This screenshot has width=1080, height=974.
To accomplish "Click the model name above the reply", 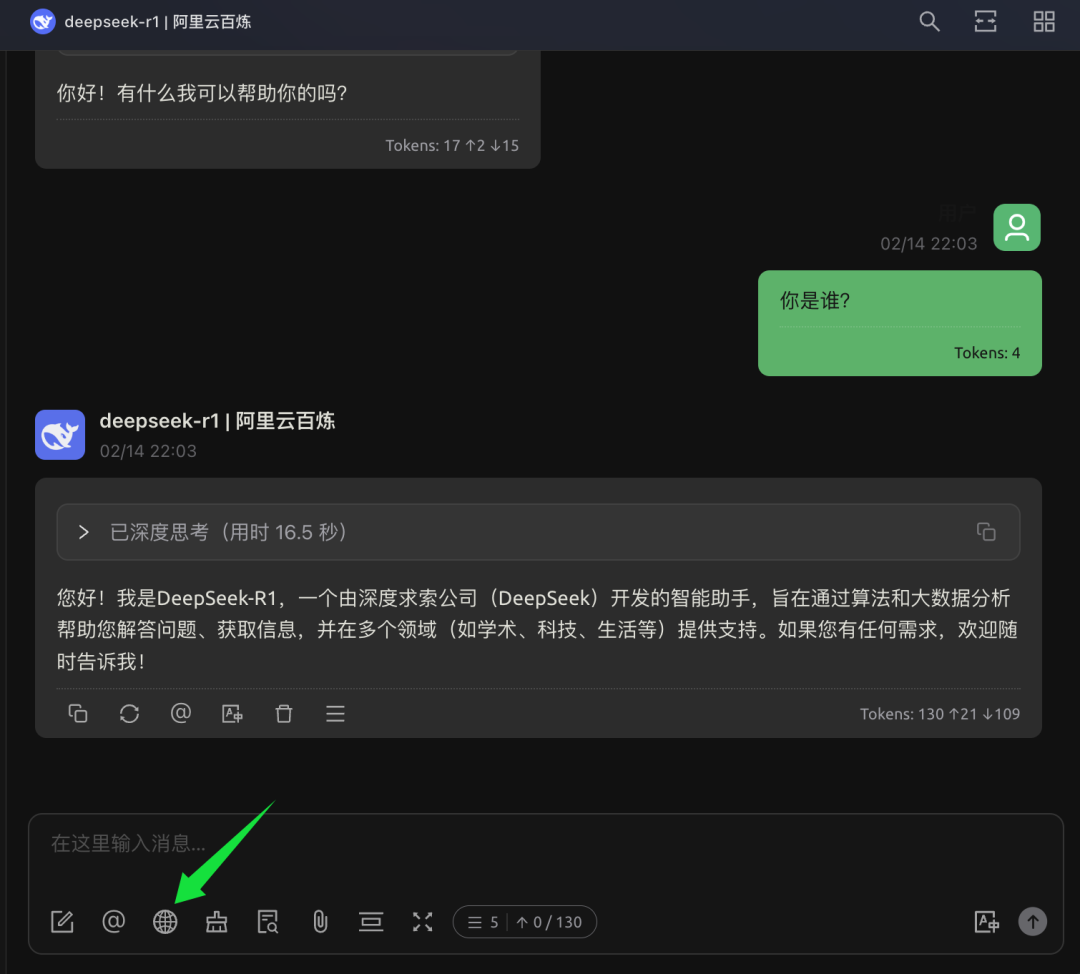I will 217,421.
